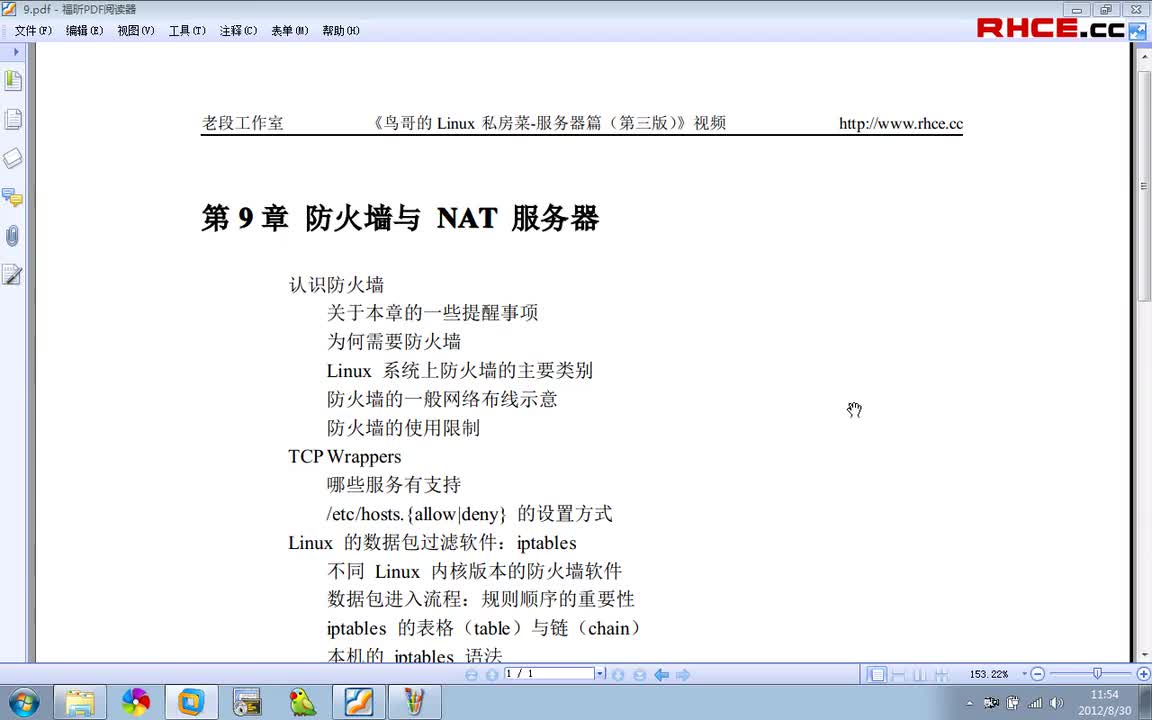This screenshot has height=720, width=1152.
Task: Click the vertical scrollbar up arrow
Action: coord(1144,56)
